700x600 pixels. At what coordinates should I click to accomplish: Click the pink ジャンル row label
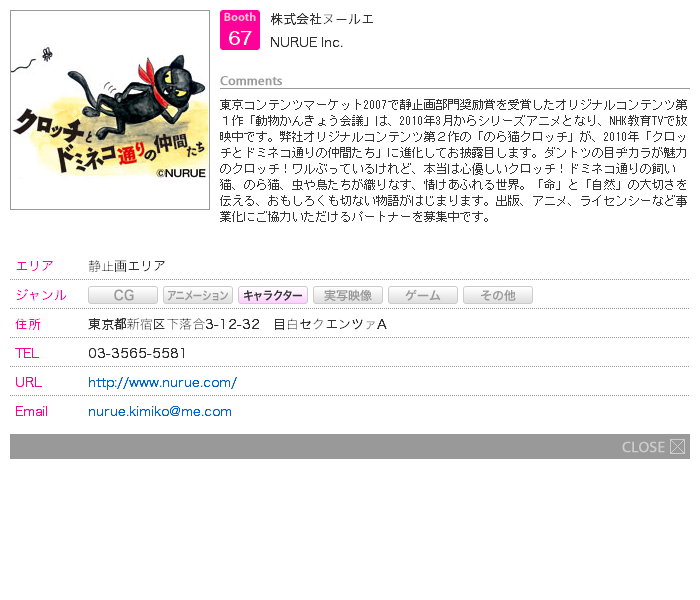(41, 295)
